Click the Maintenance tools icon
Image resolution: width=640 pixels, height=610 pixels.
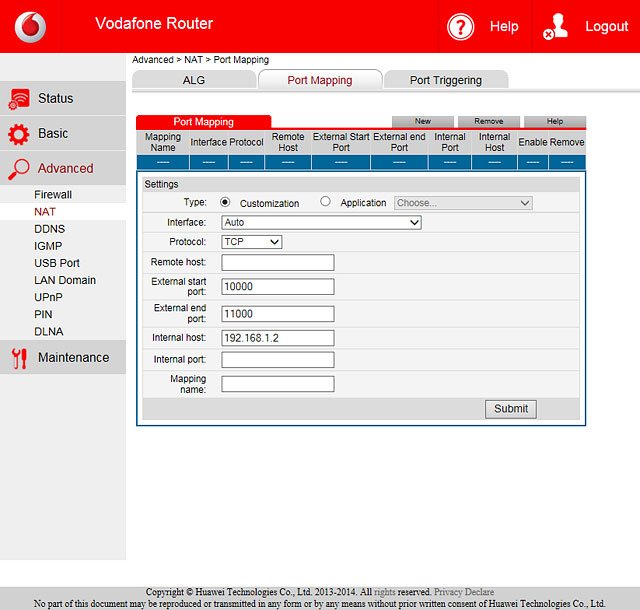click(19, 358)
